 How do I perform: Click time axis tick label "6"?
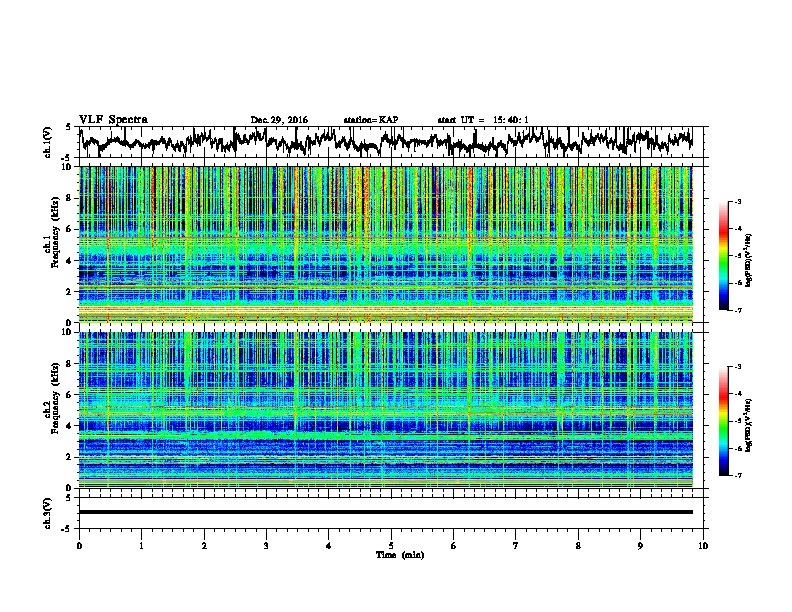click(x=454, y=546)
